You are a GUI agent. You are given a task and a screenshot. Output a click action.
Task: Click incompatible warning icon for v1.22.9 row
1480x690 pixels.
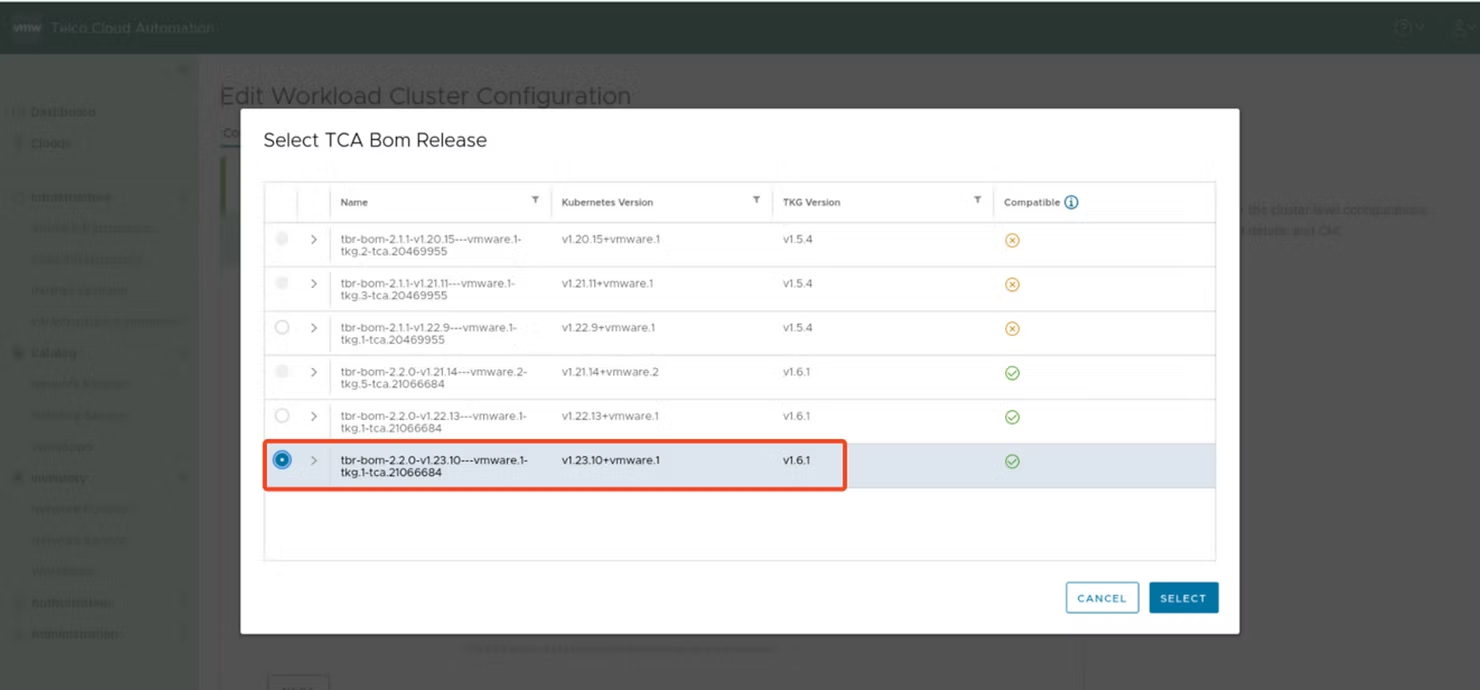(x=1012, y=328)
